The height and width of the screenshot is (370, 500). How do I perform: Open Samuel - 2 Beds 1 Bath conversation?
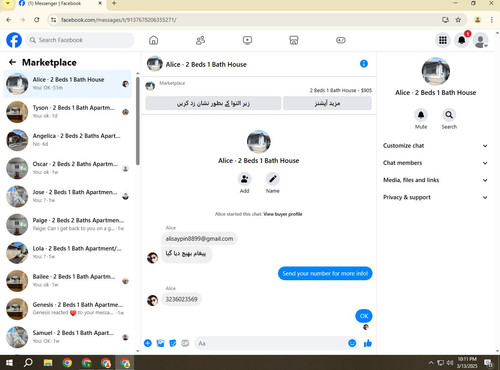pos(67,337)
